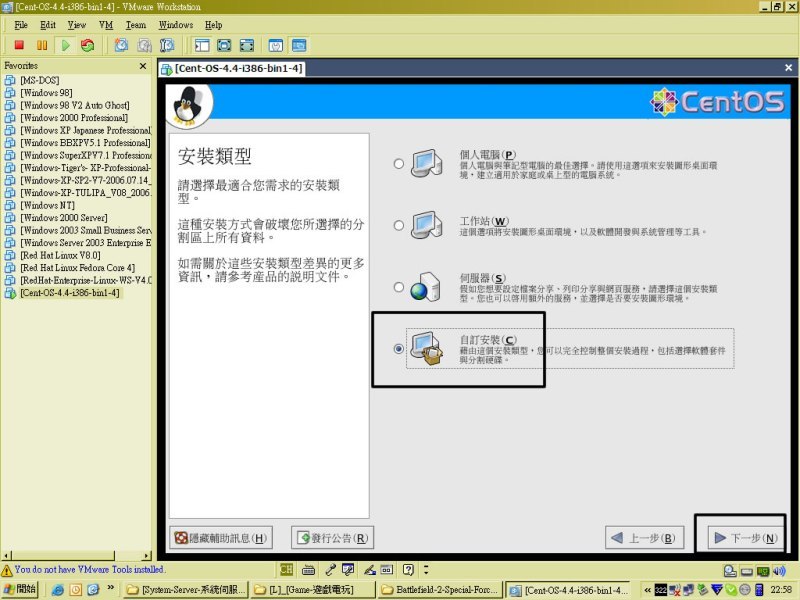Click the red Power Off toolbar icon
Viewport: 800px width, 600px height.
19,45
